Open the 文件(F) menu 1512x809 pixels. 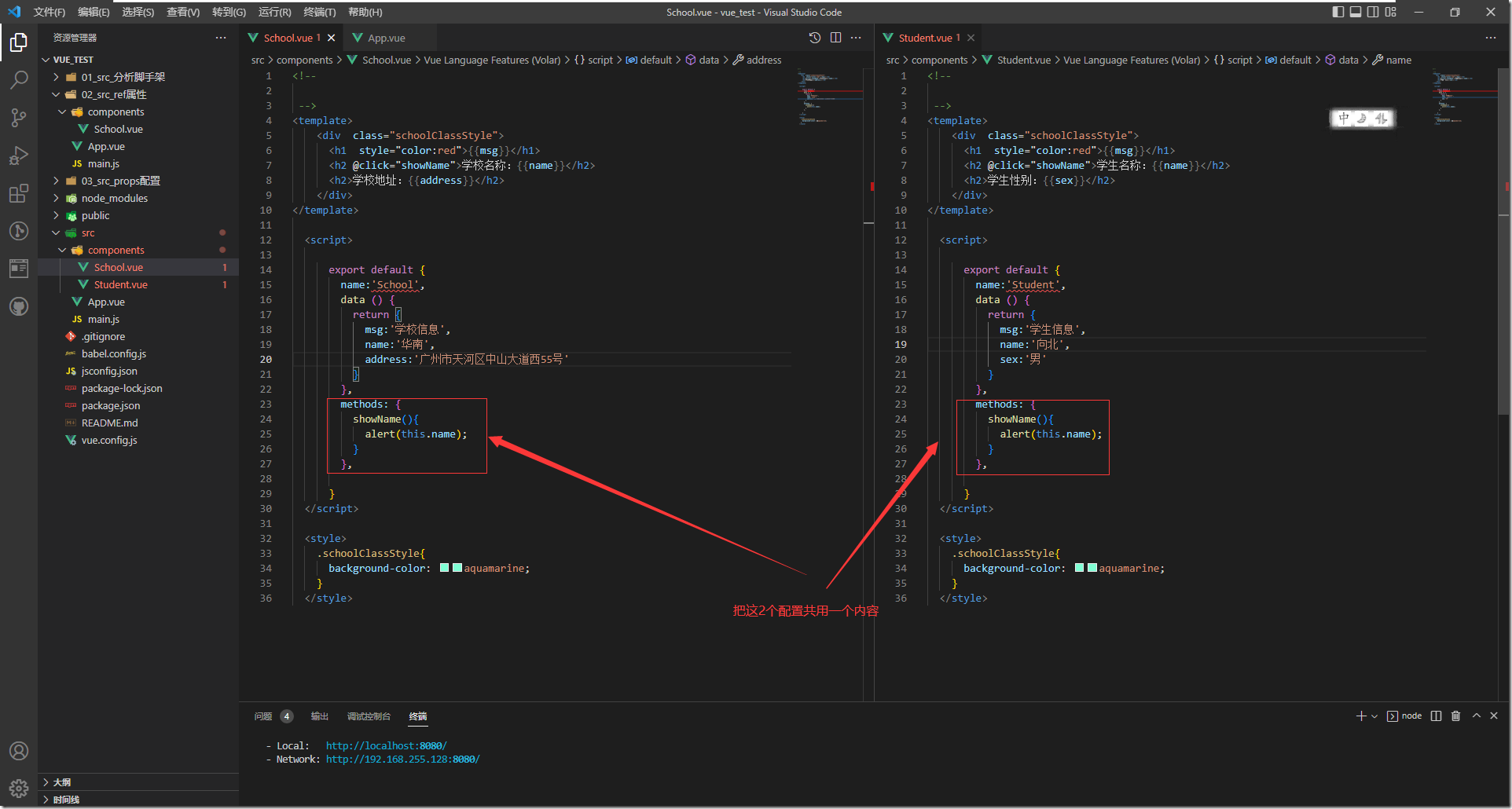click(50, 12)
